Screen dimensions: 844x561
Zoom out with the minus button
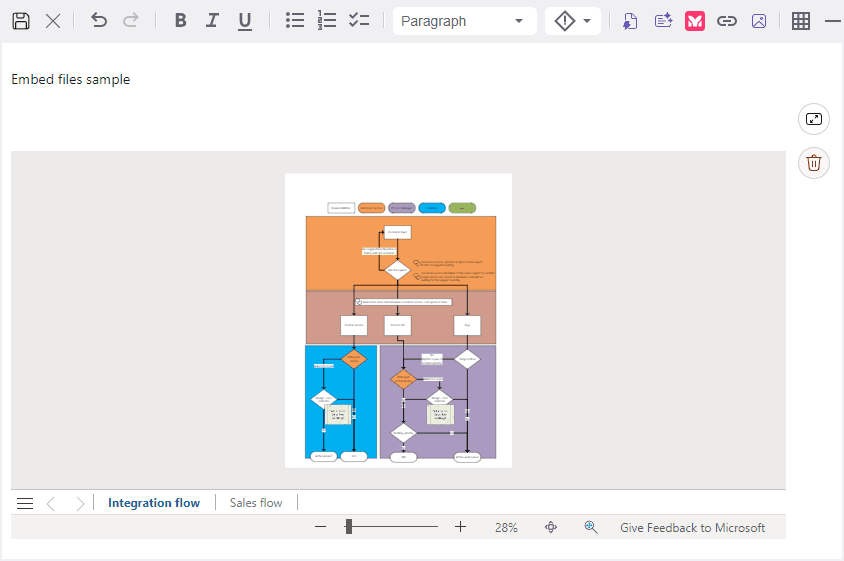320,527
